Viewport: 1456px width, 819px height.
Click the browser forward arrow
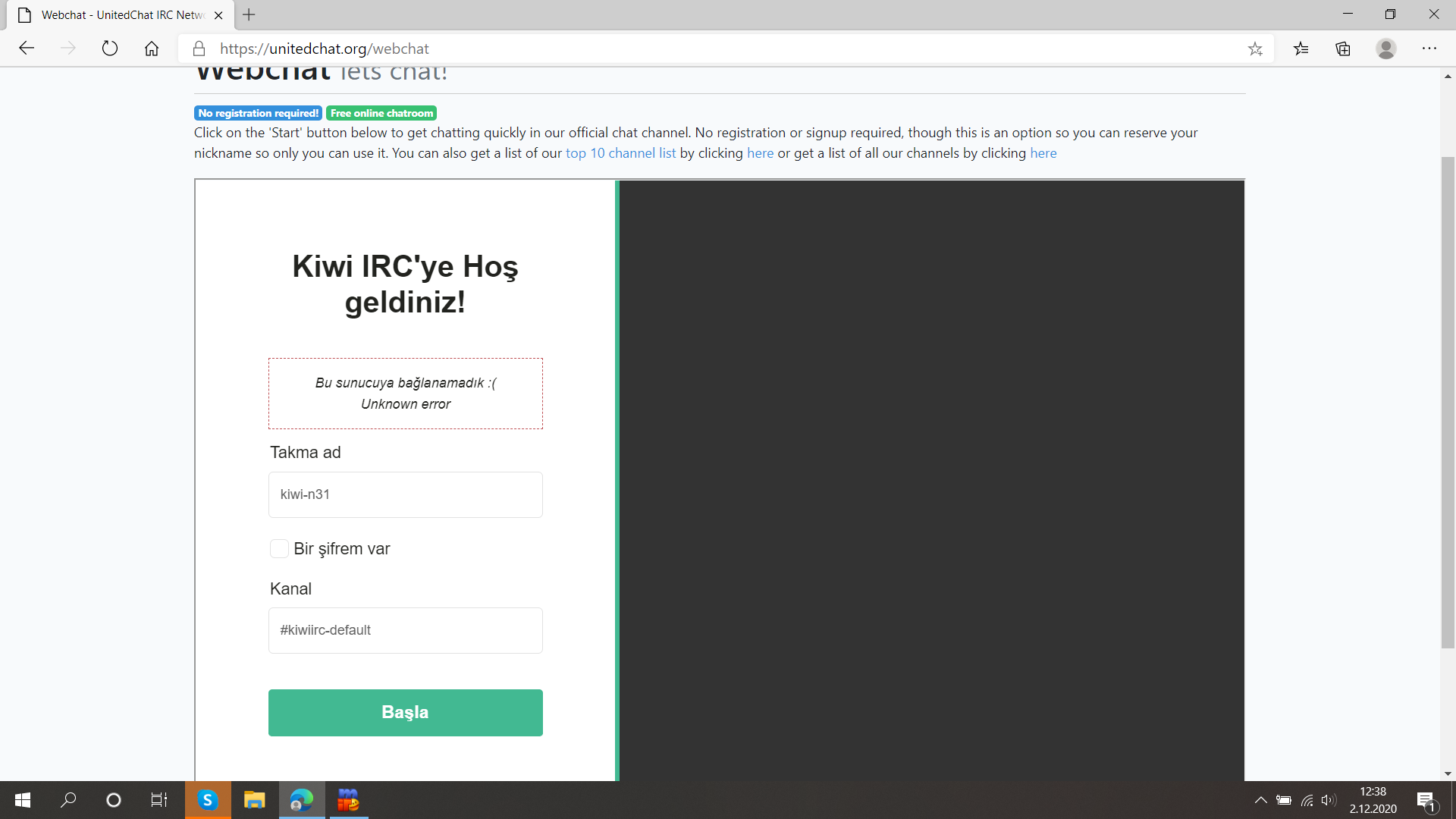tap(68, 49)
